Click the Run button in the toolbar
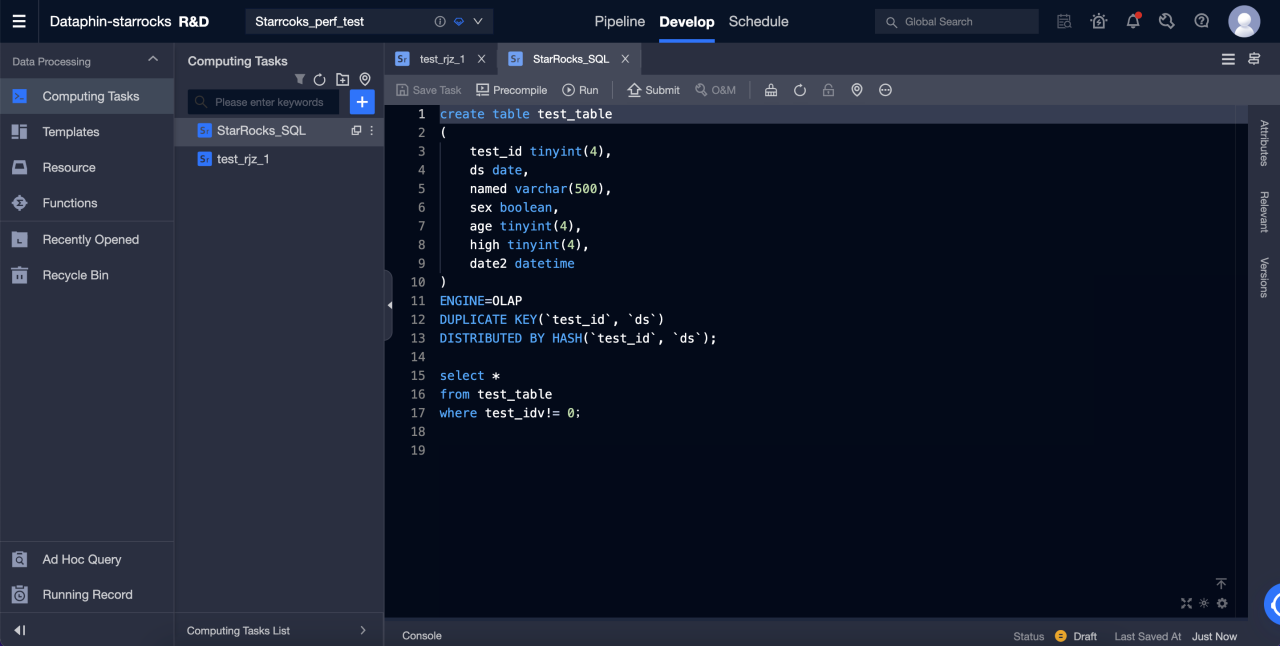1280x646 pixels. tap(580, 90)
